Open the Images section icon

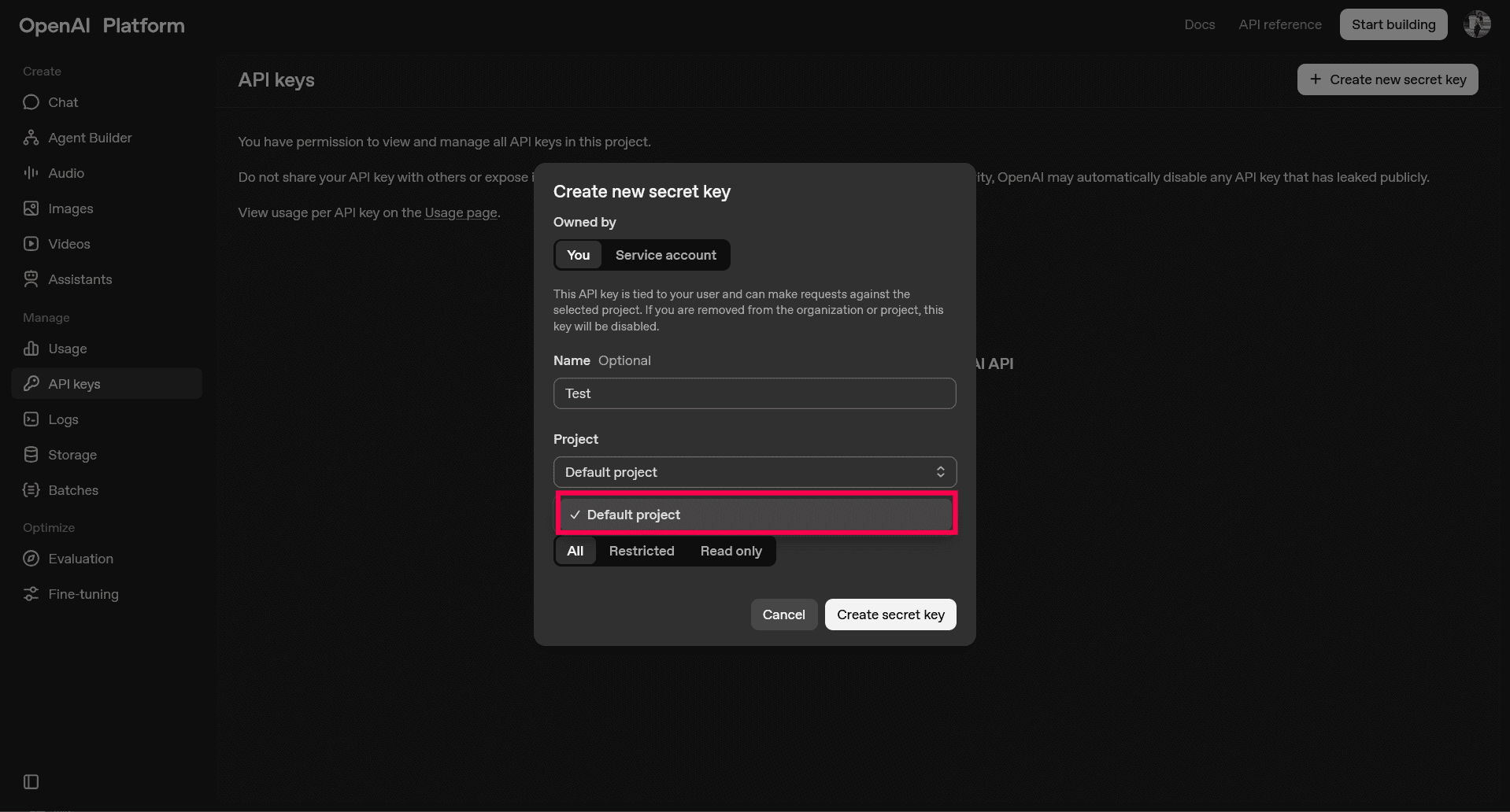pos(31,209)
